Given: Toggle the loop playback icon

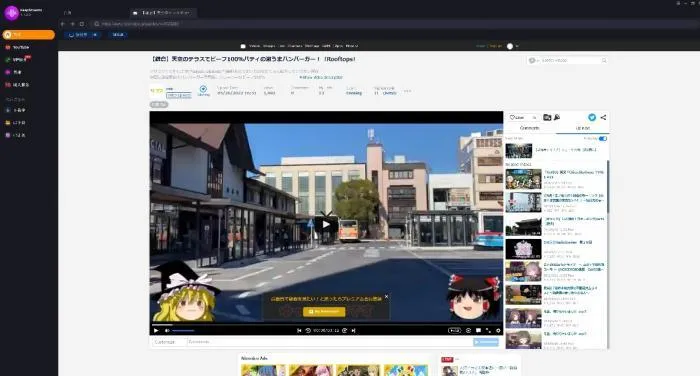Looking at the screenshot, I should (x=468, y=331).
